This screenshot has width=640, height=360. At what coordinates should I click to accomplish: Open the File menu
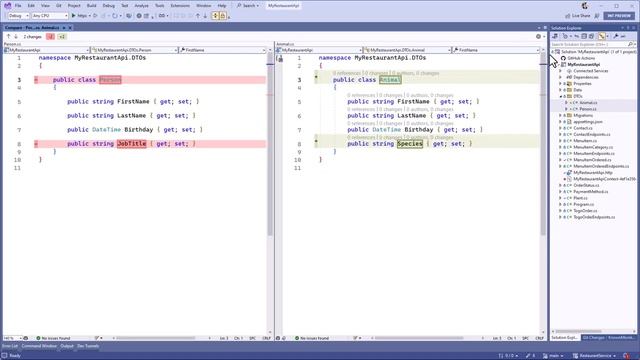(x=18, y=6)
